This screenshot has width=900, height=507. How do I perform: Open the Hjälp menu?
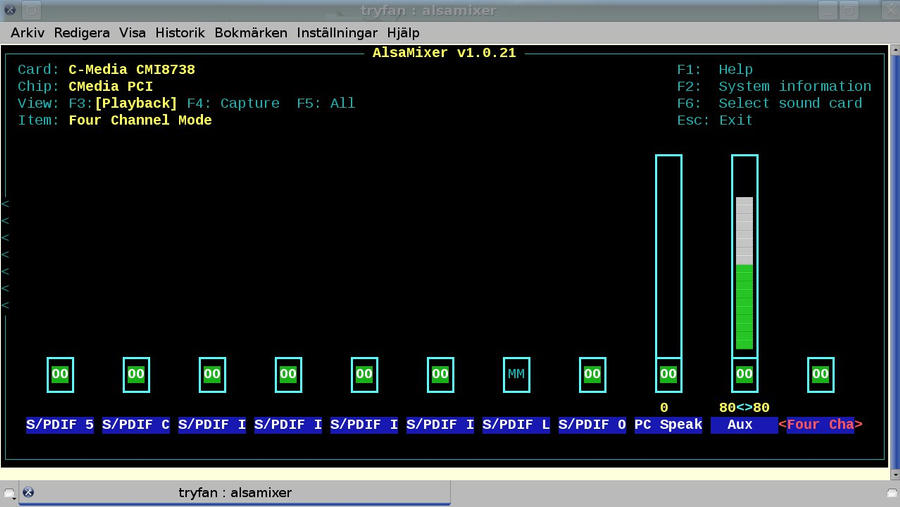403,33
